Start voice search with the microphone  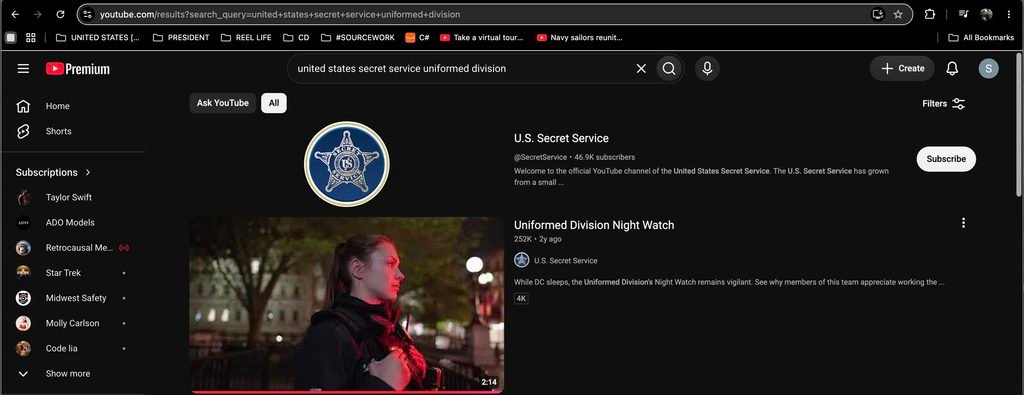pyautogui.click(x=707, y=69)
